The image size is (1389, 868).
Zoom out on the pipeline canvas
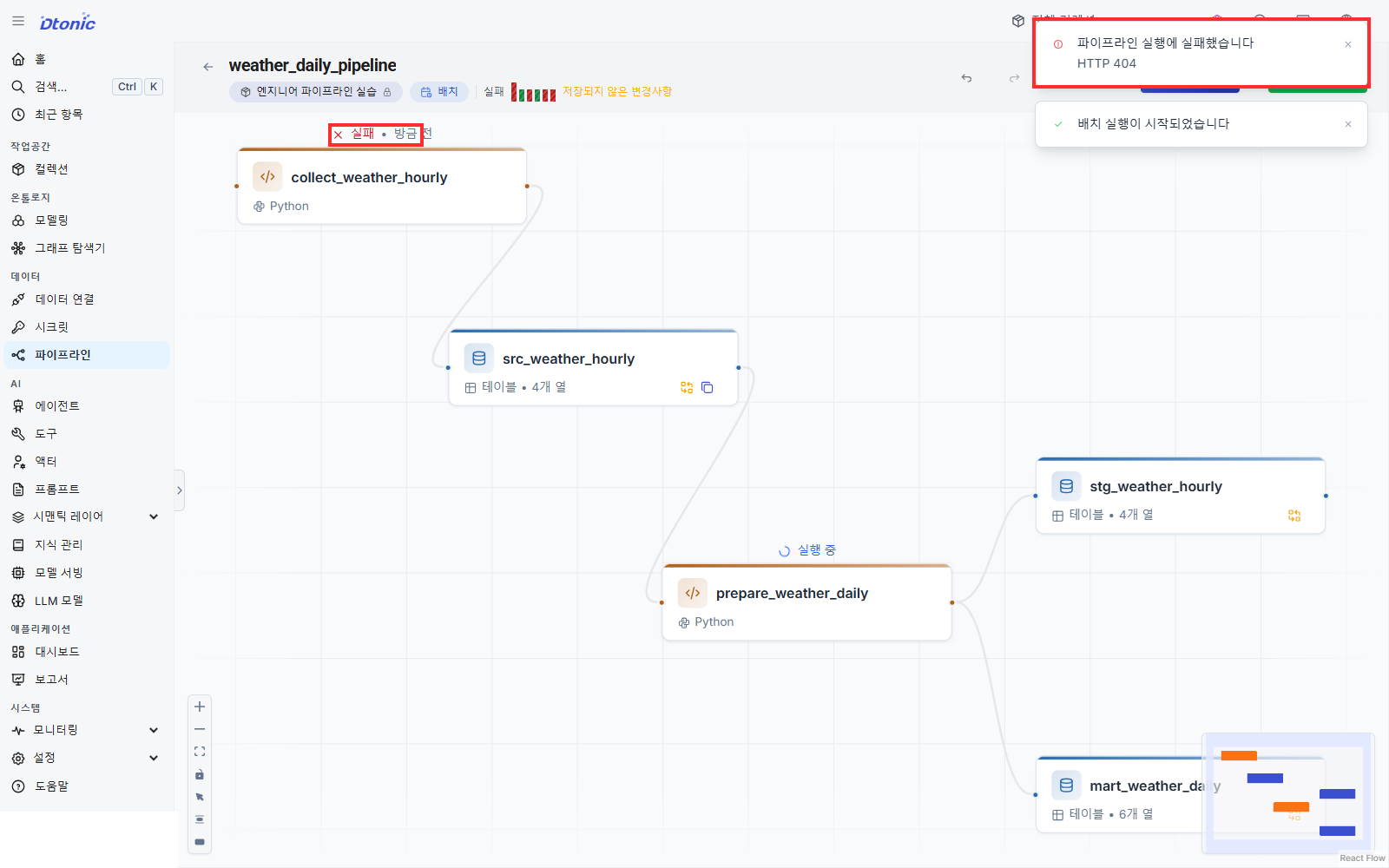200,729
